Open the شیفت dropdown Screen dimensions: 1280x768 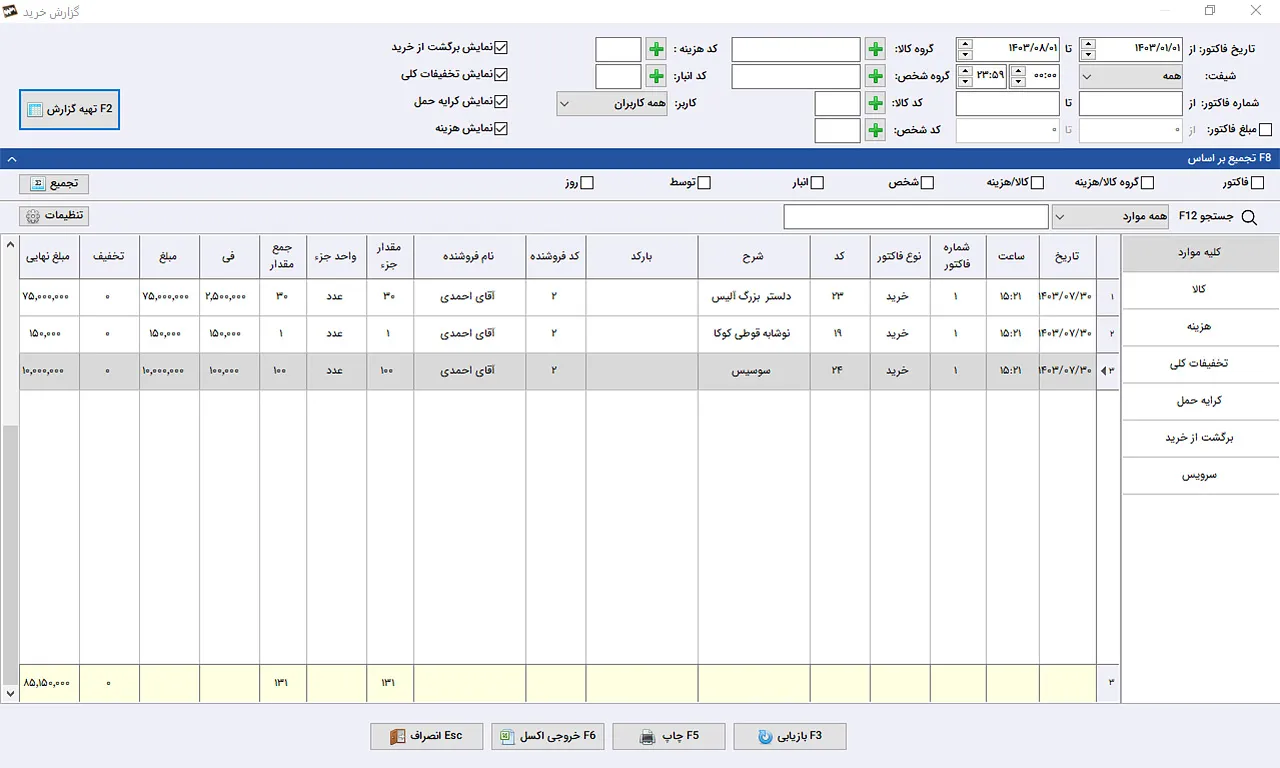(x=1131, y=77)
